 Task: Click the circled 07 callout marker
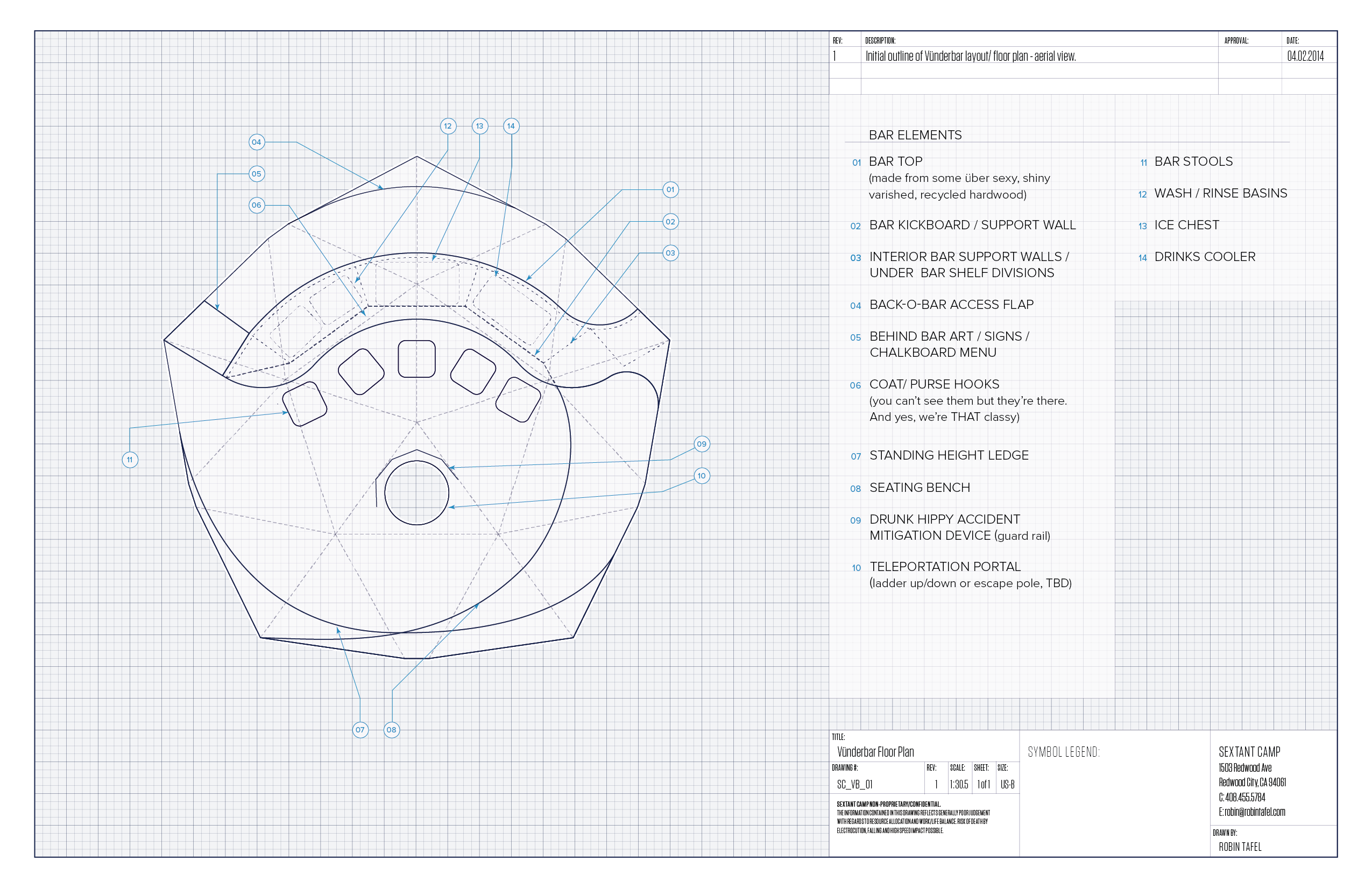tap(360, 730)
